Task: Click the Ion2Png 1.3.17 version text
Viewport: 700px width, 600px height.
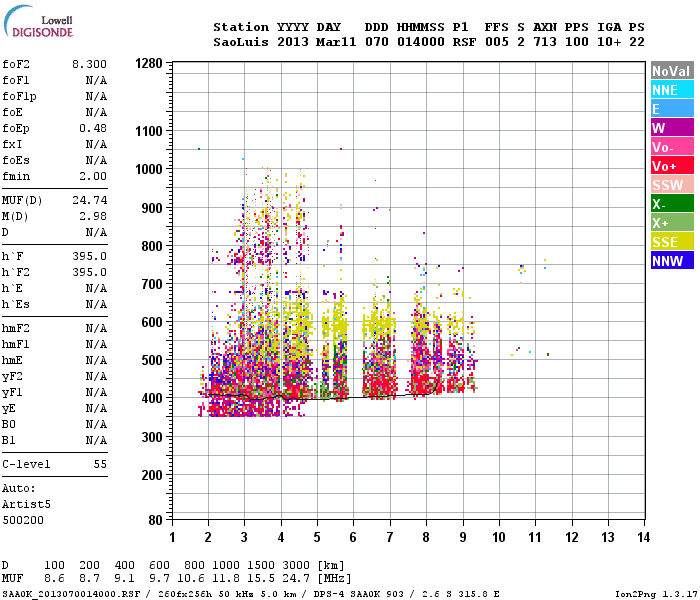Action: (x=656, y=594)
